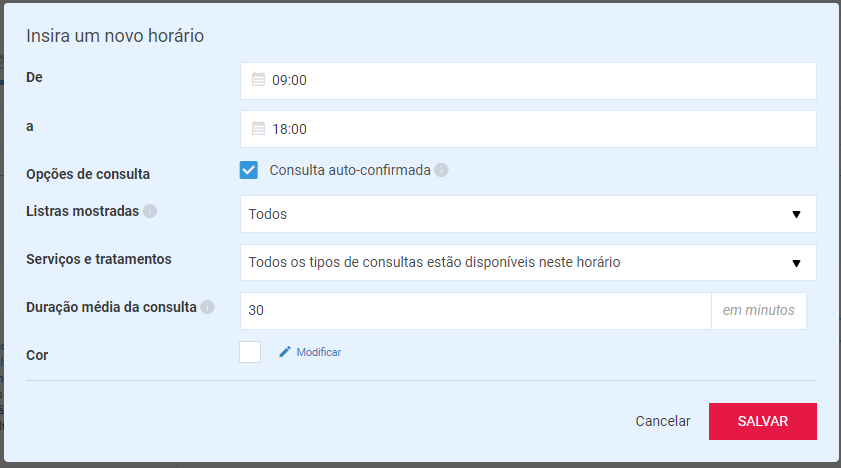The width and height of the screenshot is (841, 468).
Task: Click the duration field showing 30
Action: pos(476,310)
